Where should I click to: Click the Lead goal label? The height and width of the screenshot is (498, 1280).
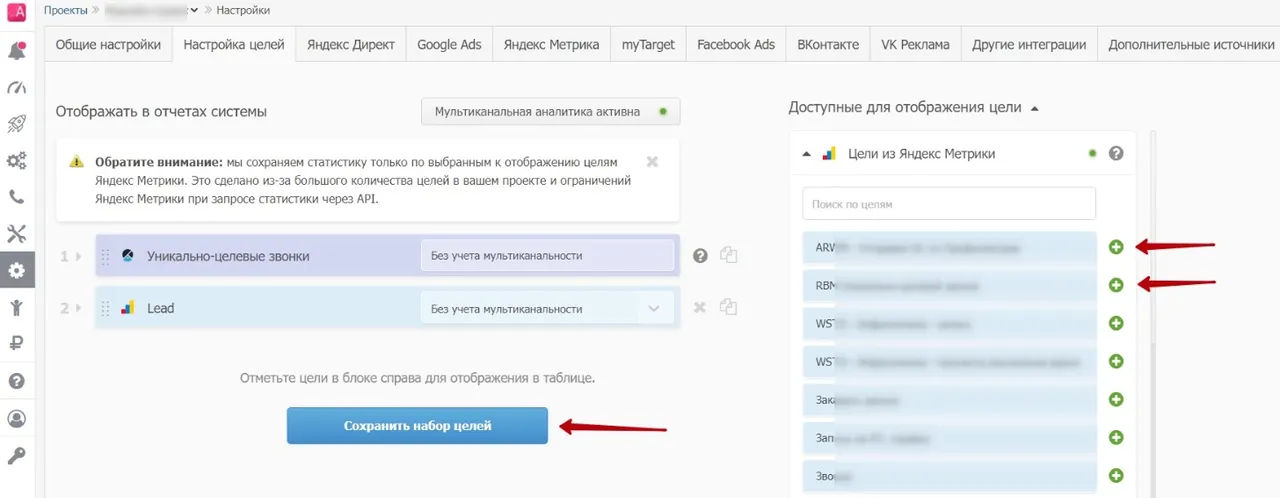[160, 308]
